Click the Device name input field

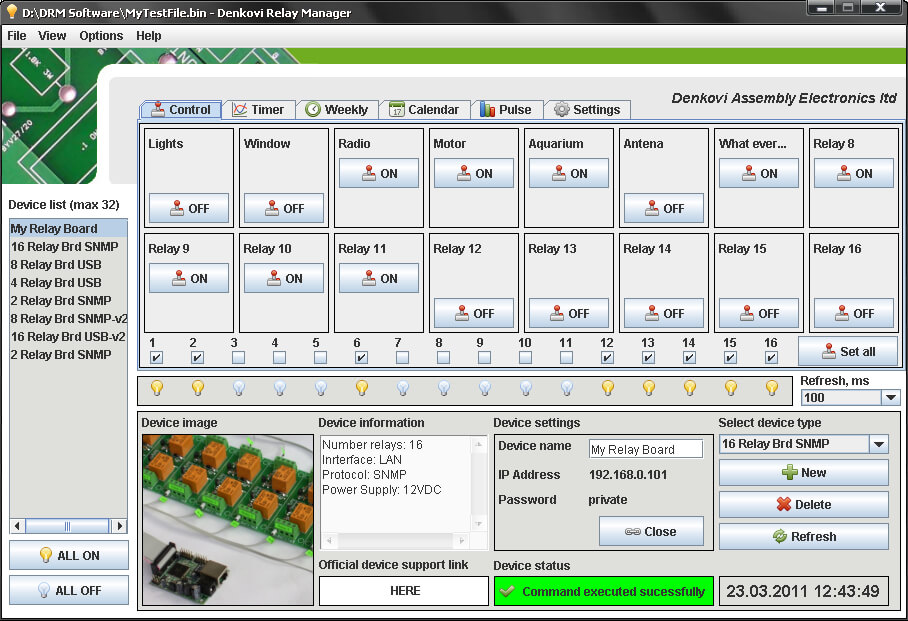pyautogui.click(x=646, y=449)
